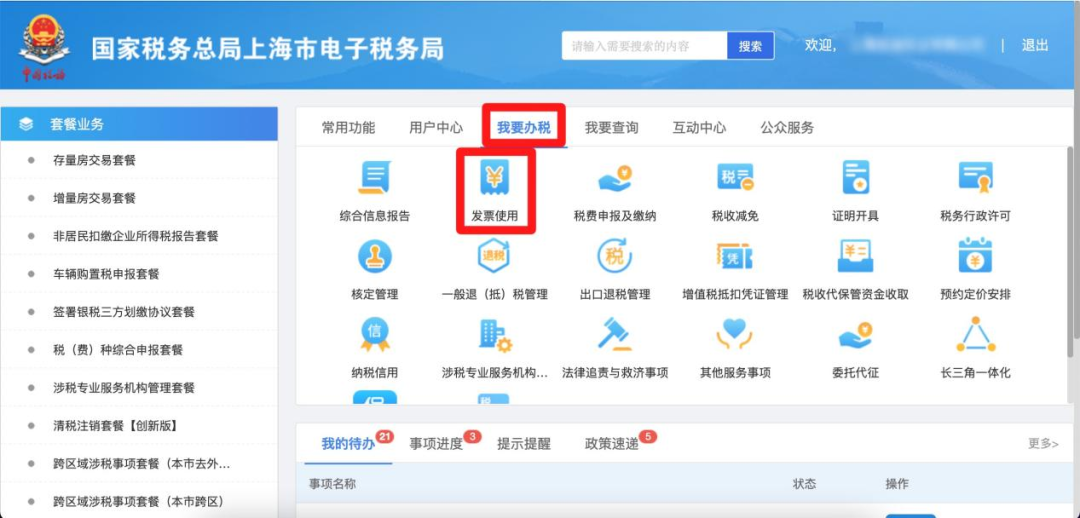1080x518 pixels.
Task: Click the 国家税务总局上海市电子税务局 title
Action: [267, 49]
